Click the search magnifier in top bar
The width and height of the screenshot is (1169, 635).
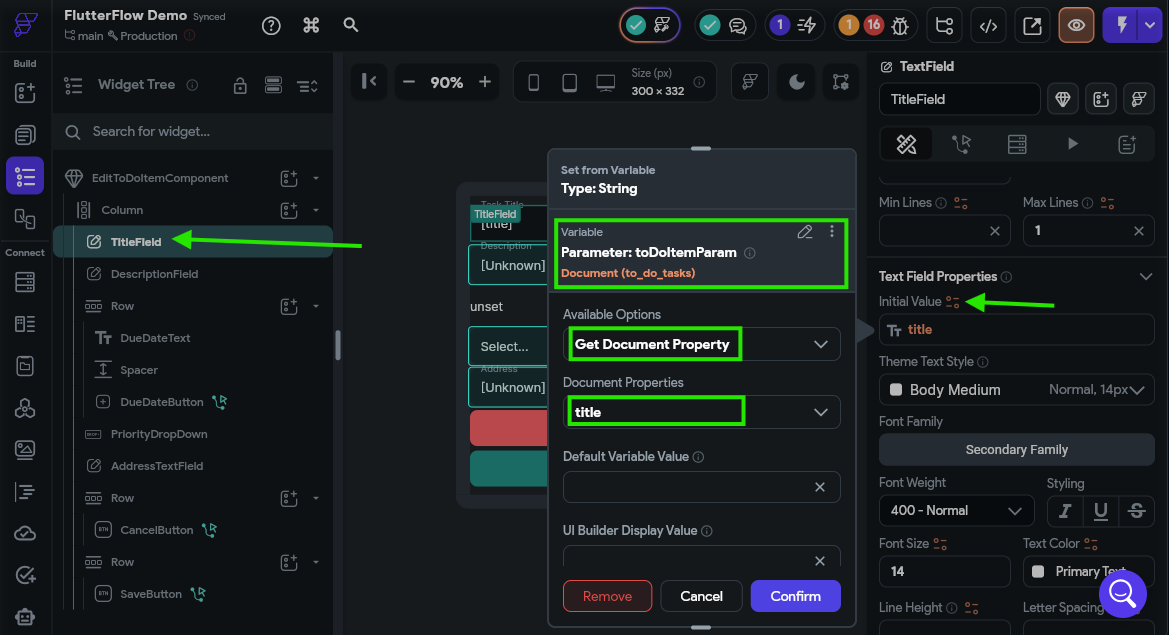click(350, 25)
